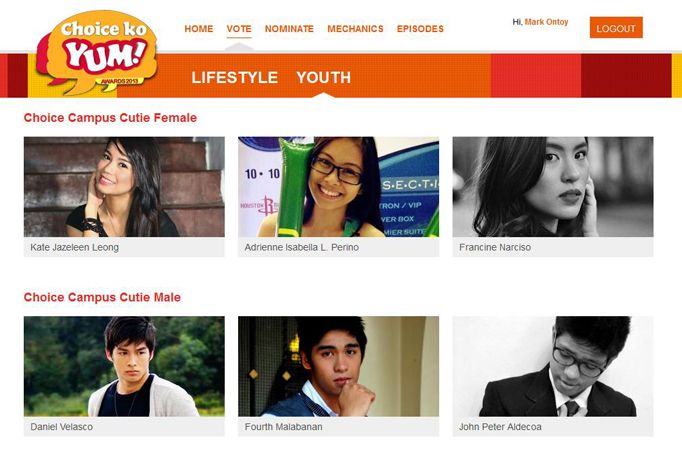
Task: Open the MECHANICS page
Action: [355, 29]
